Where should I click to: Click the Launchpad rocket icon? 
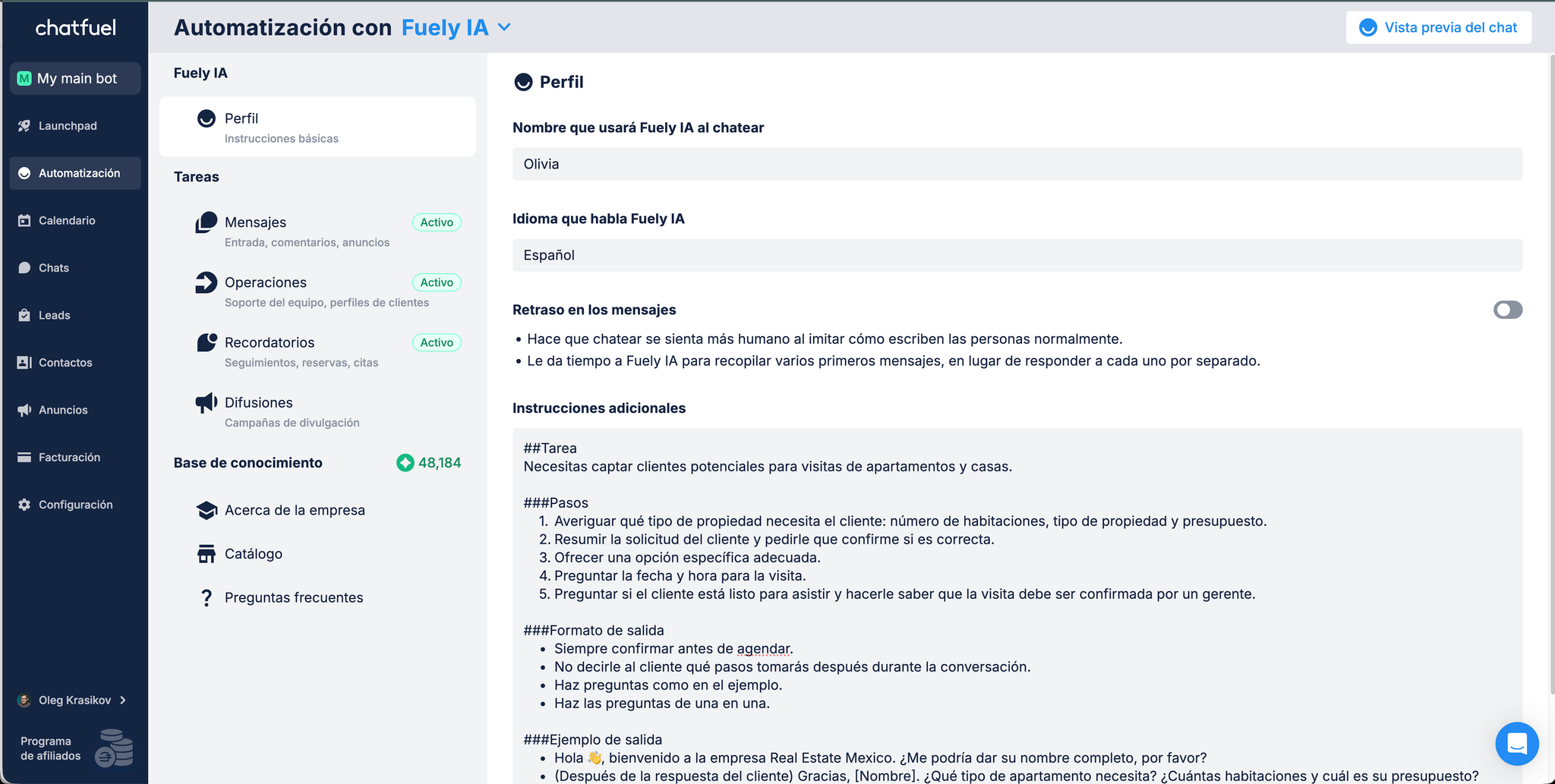click(24, 126)
